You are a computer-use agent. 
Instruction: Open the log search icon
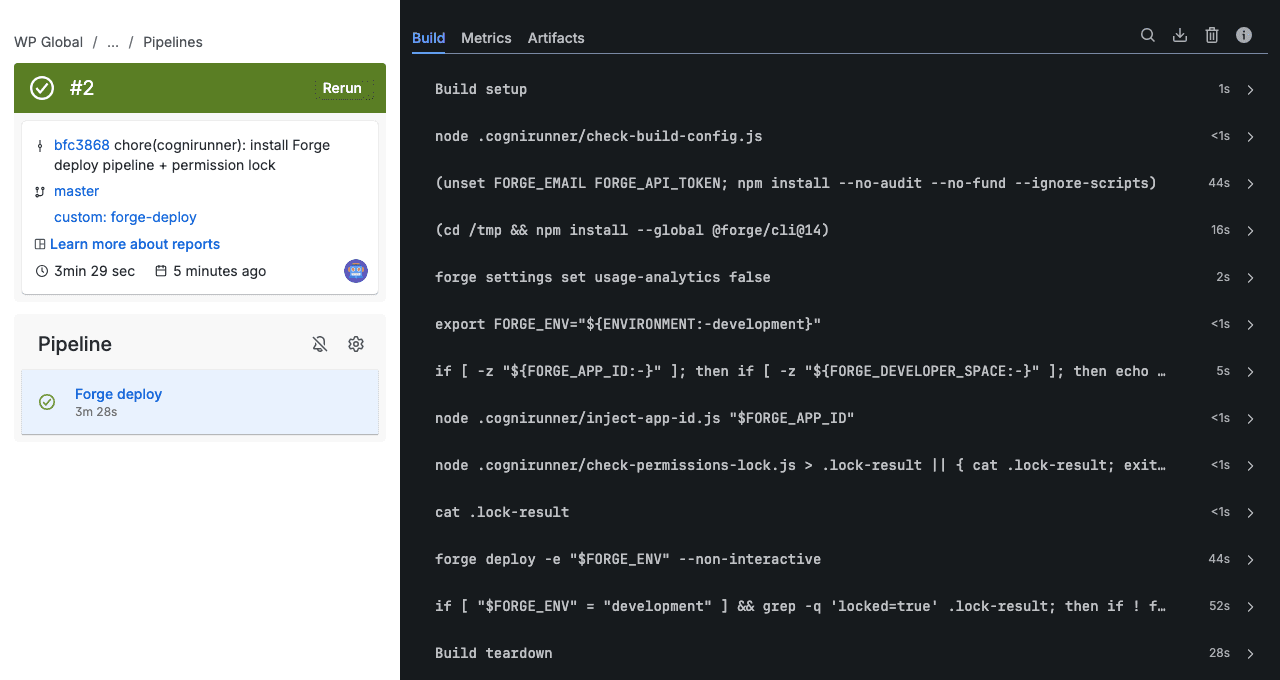(x=1148, y=35)
